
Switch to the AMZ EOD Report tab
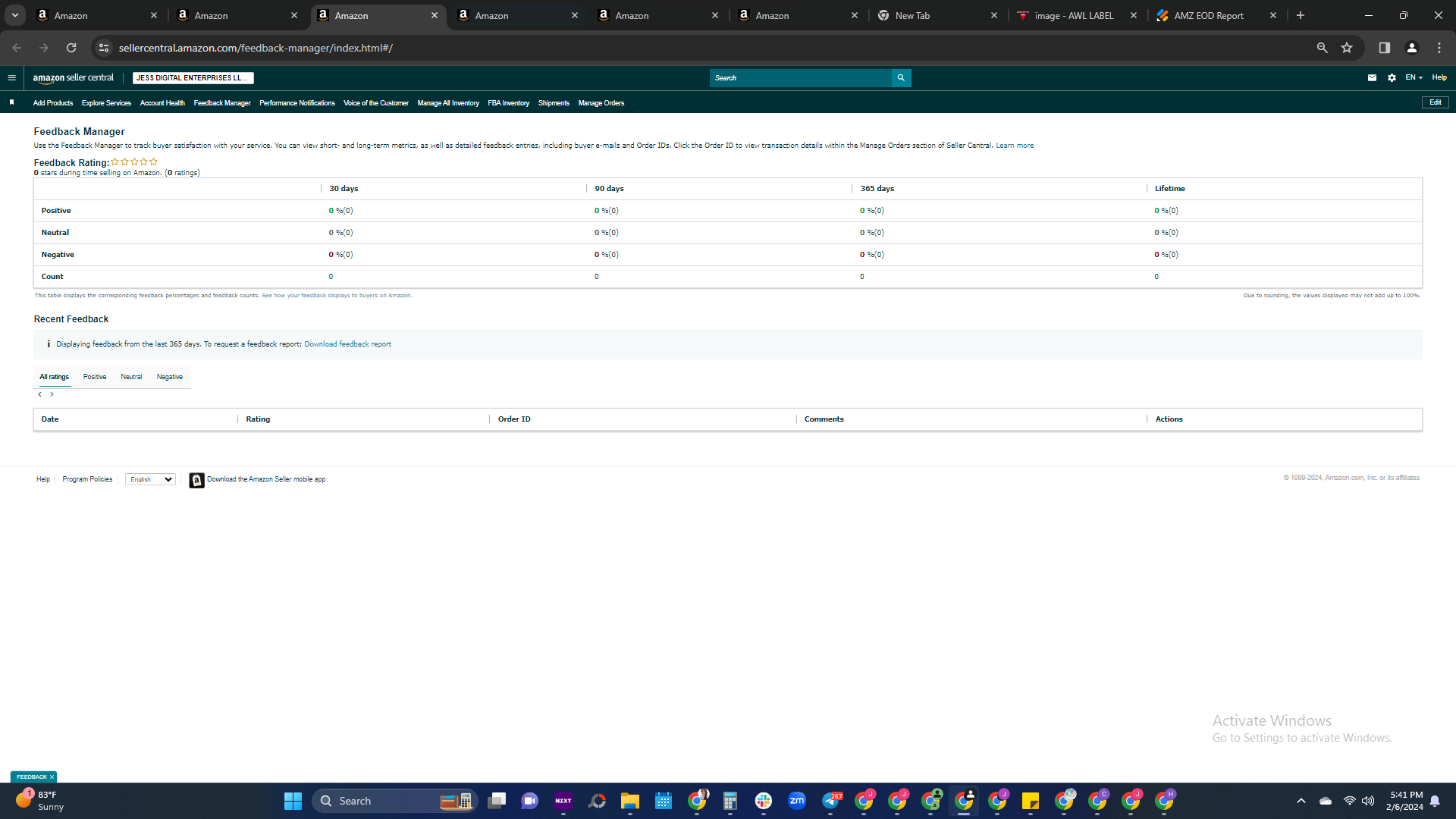[1217, 15]
